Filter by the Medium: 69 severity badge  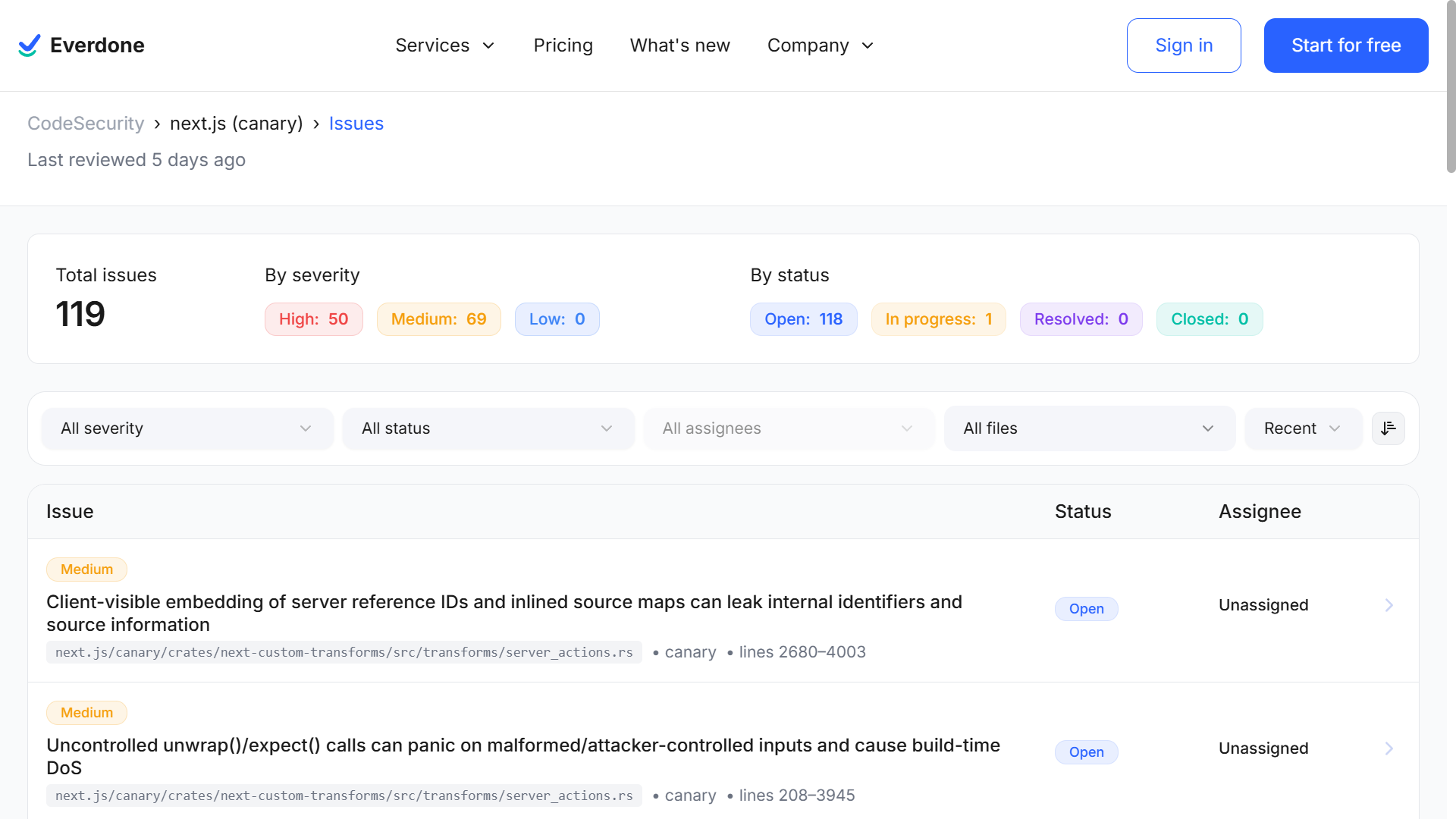[438, 319]
